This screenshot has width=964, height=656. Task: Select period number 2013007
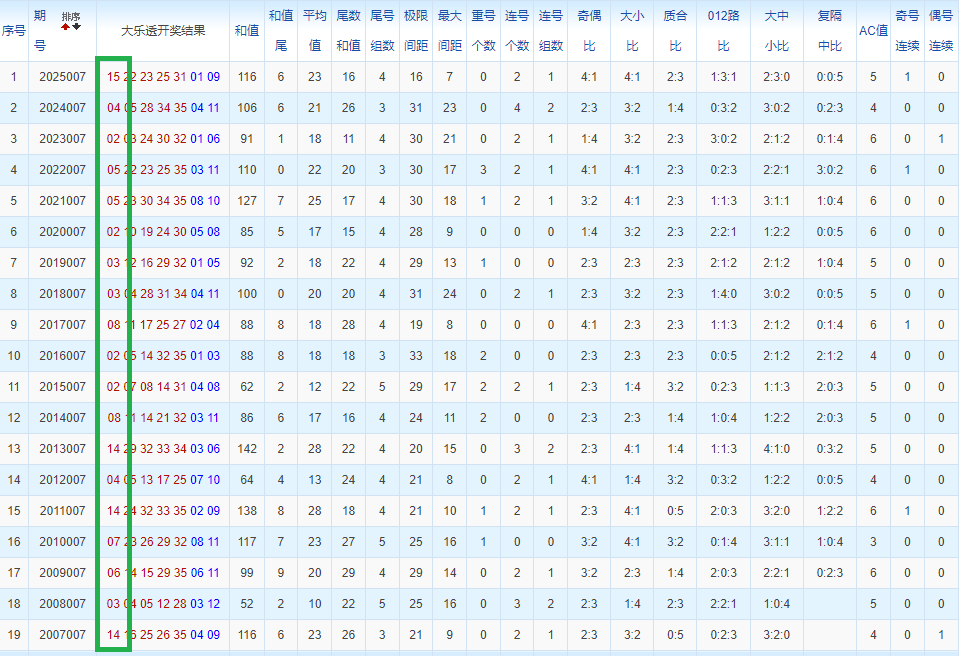pyautogui.click(x=62, y=449)
